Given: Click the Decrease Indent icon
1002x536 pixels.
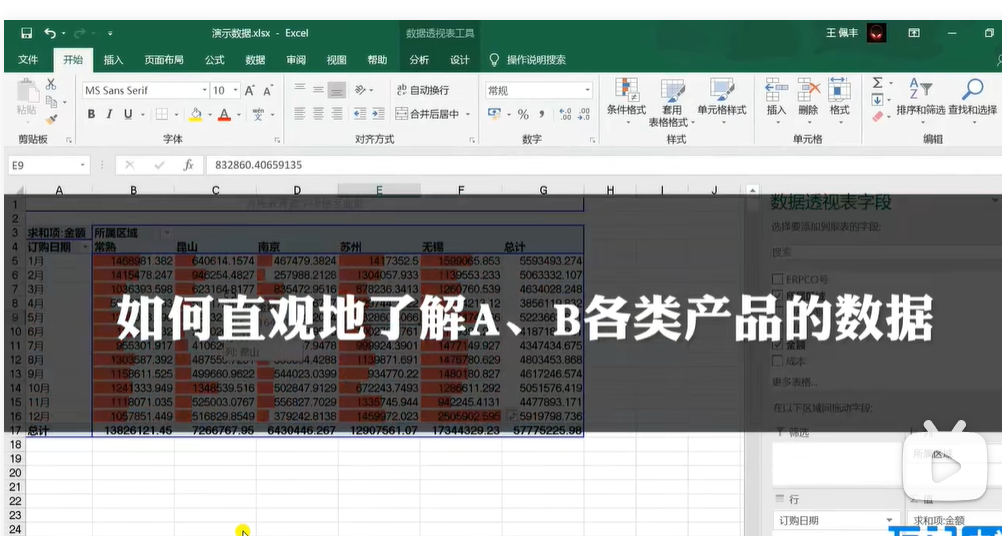Looking at the screenshot, I should pyautogui.click(x=360, y=114).
